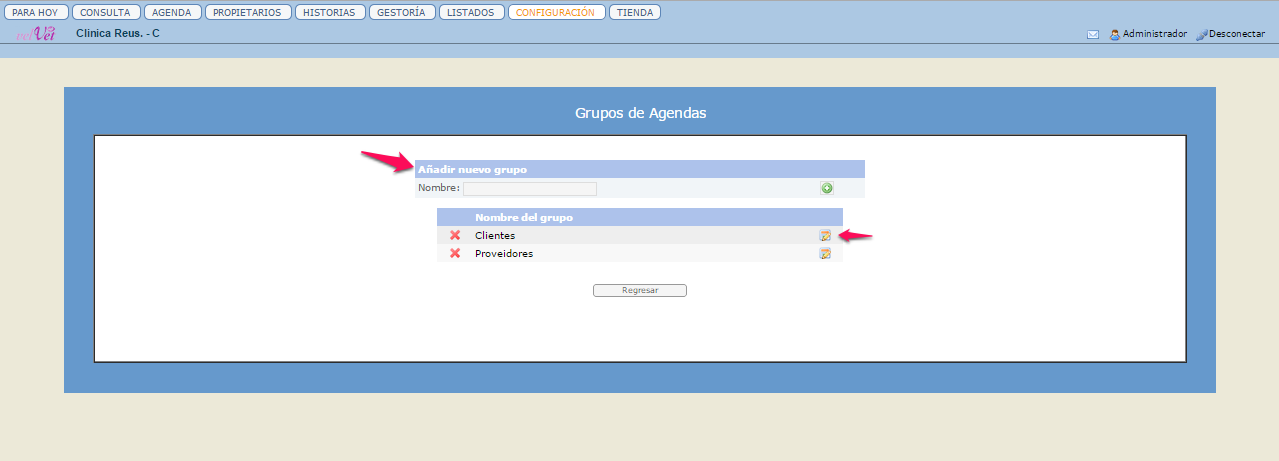The height and width of the screenshot is (461, 1279).
Task: Navigate to the GESTORÍA tab
Action: (402, 13)
